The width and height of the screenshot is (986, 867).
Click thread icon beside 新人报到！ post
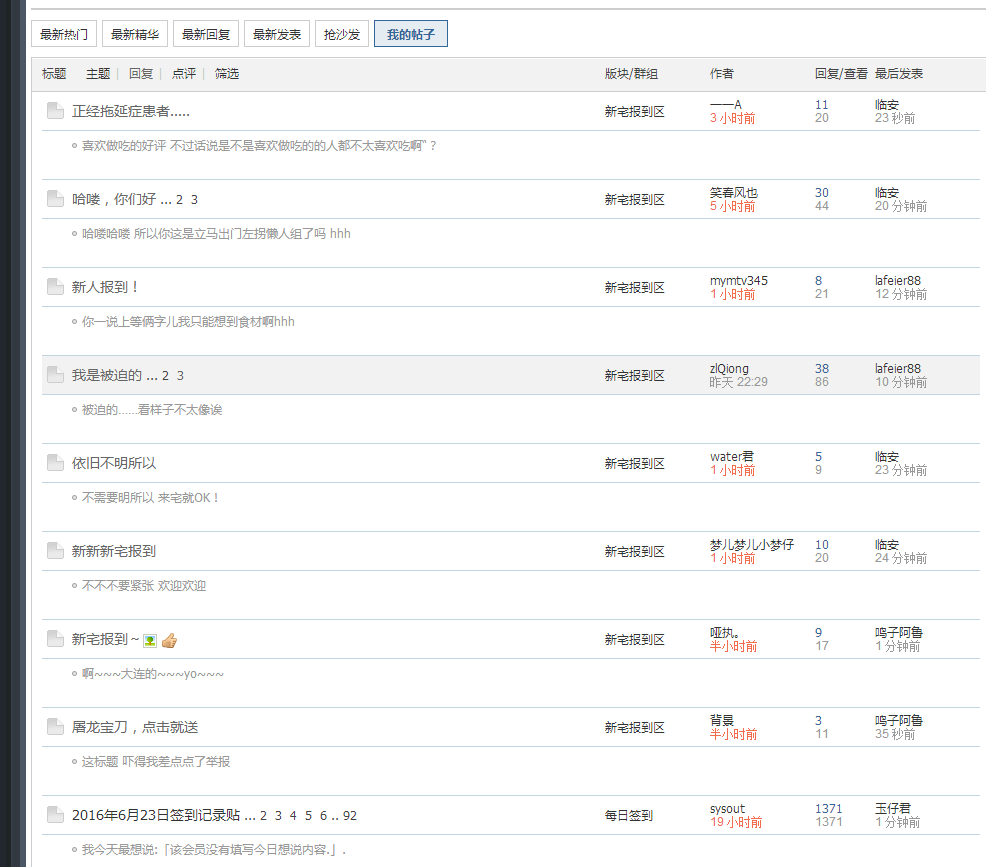point(55,287)
